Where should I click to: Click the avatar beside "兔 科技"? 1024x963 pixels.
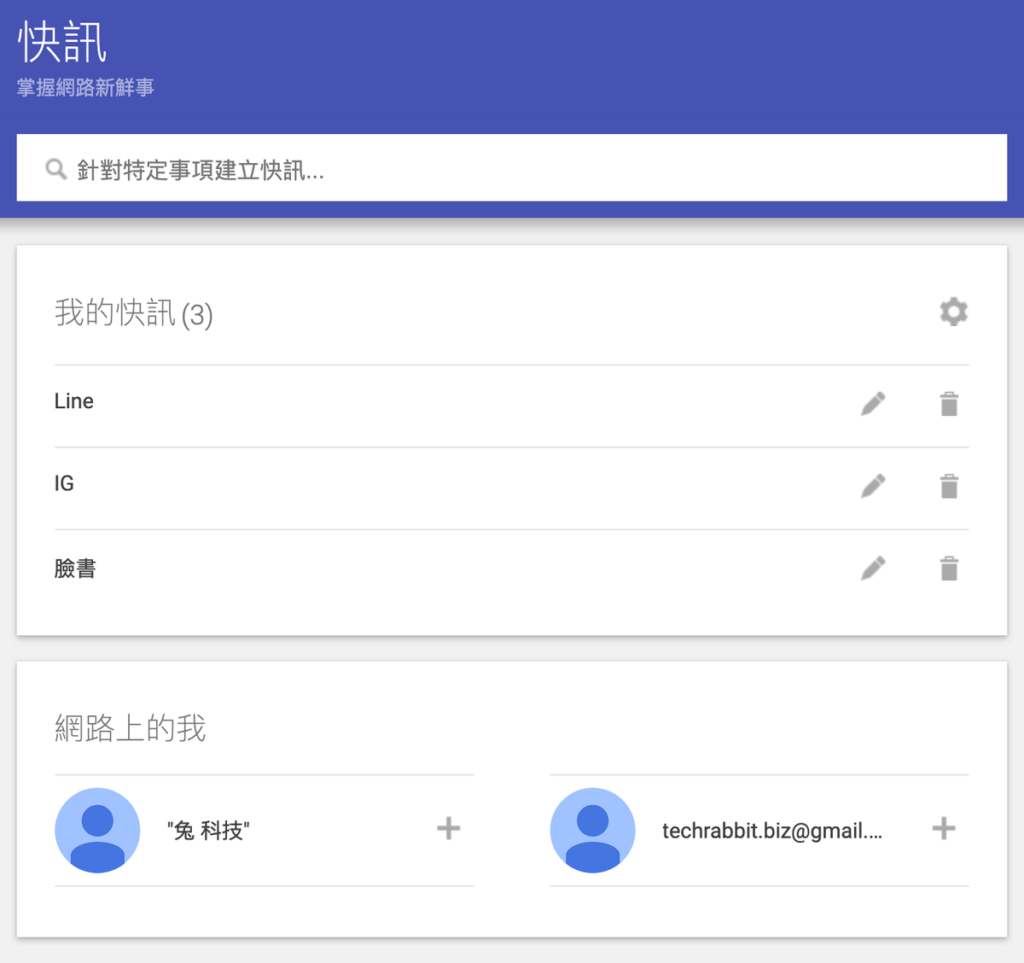click(97, 830)
